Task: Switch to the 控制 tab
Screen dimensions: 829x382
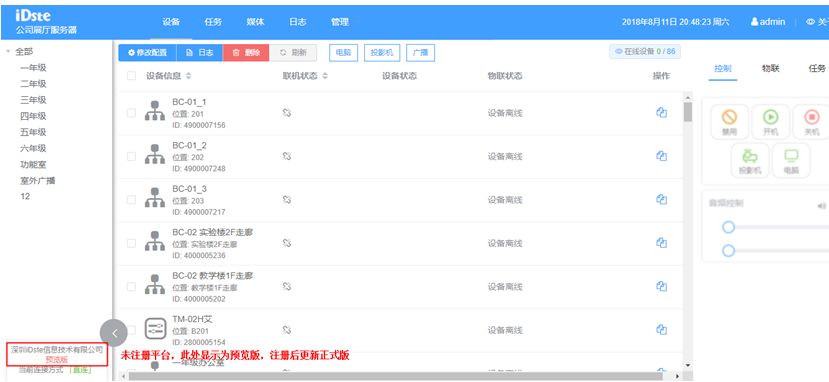Action: (x=723, y=69)
